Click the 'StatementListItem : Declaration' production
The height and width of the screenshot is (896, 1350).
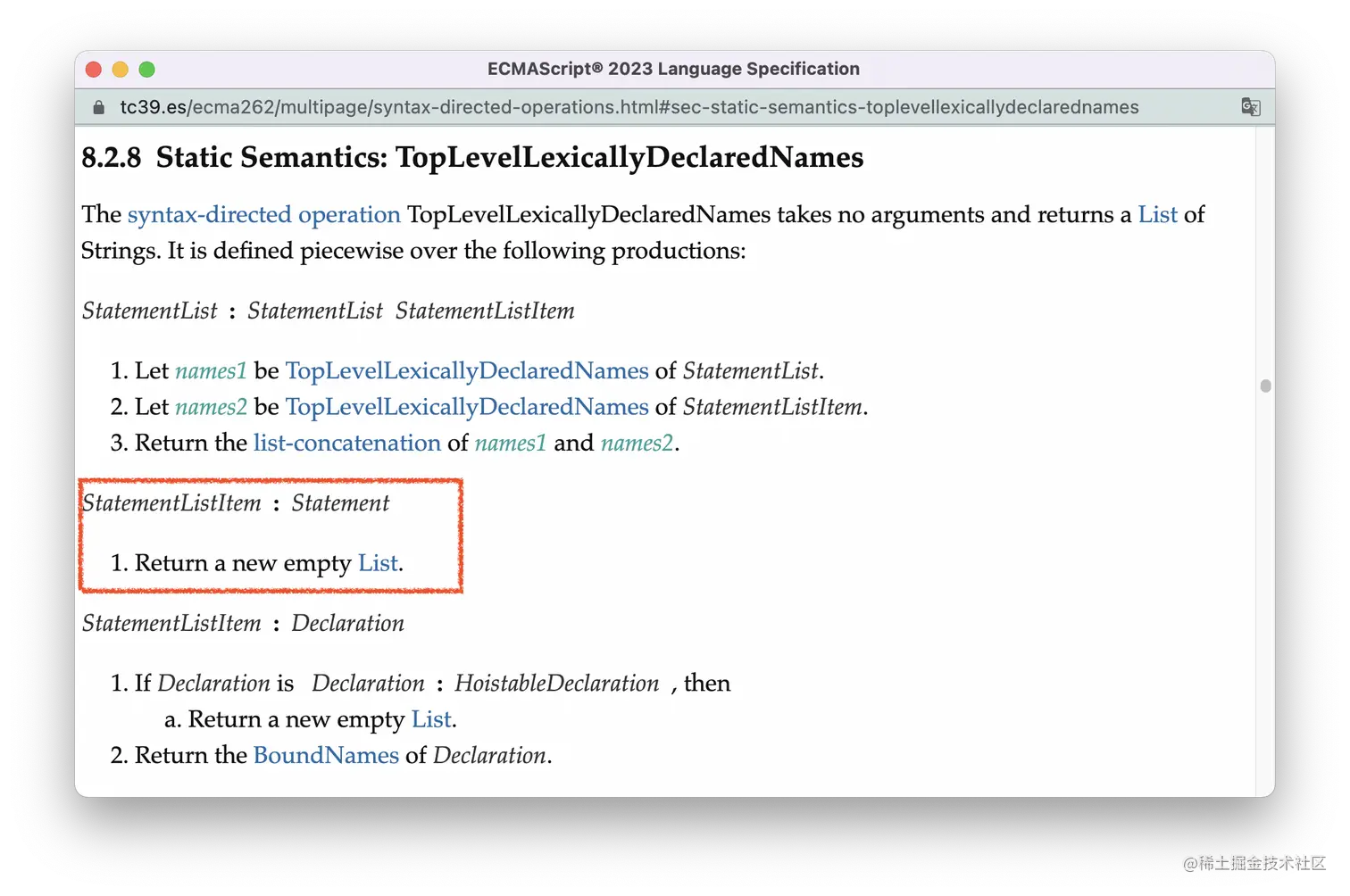243,624
